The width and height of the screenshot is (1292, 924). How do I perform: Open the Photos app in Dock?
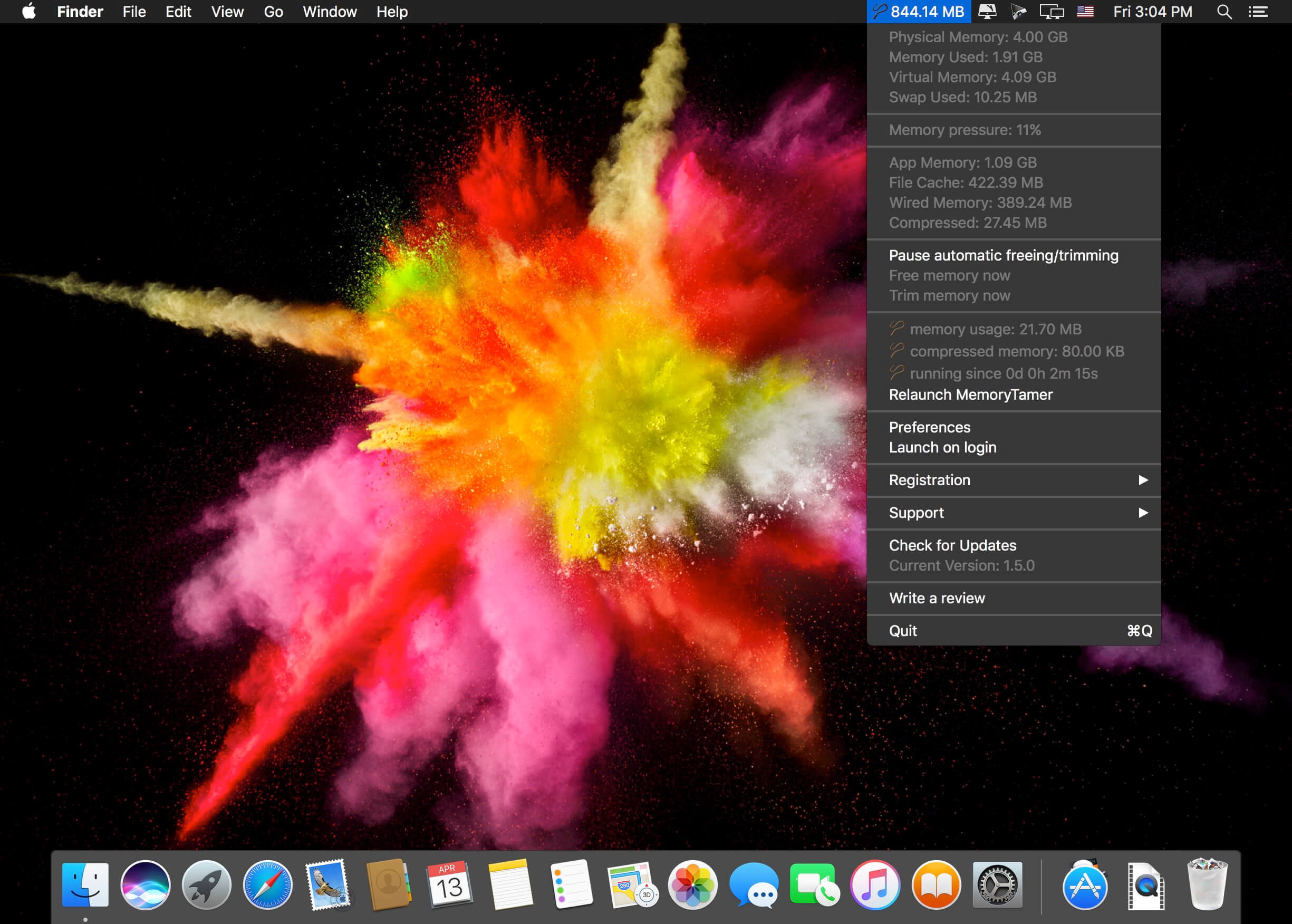coord(692,885)
